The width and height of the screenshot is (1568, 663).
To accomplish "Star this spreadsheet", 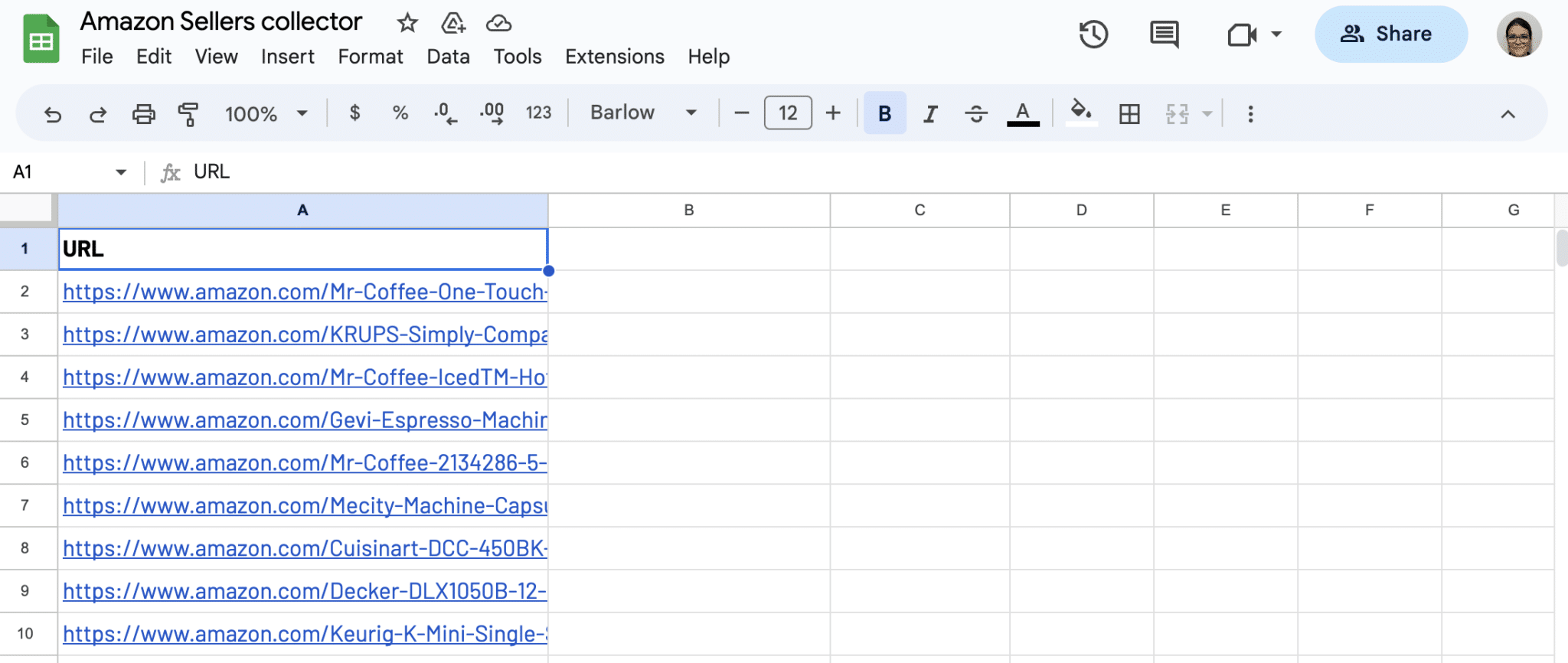I will pyautogui.click(x=407, y=23).
